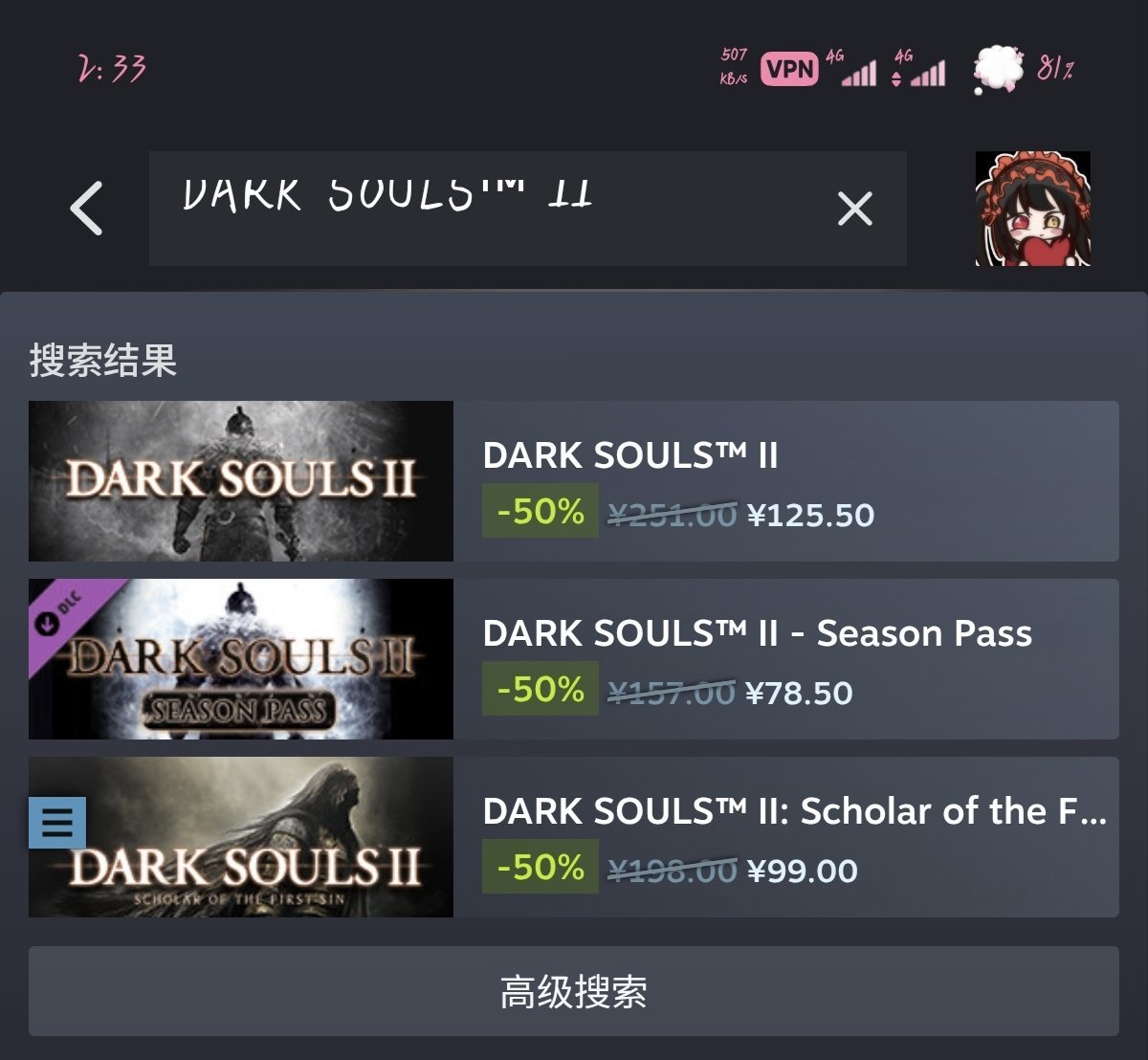Viewport: 1148px width, 1060px height.
Task: Focus the DARK SOULS II search field
Action: (527, 208)
